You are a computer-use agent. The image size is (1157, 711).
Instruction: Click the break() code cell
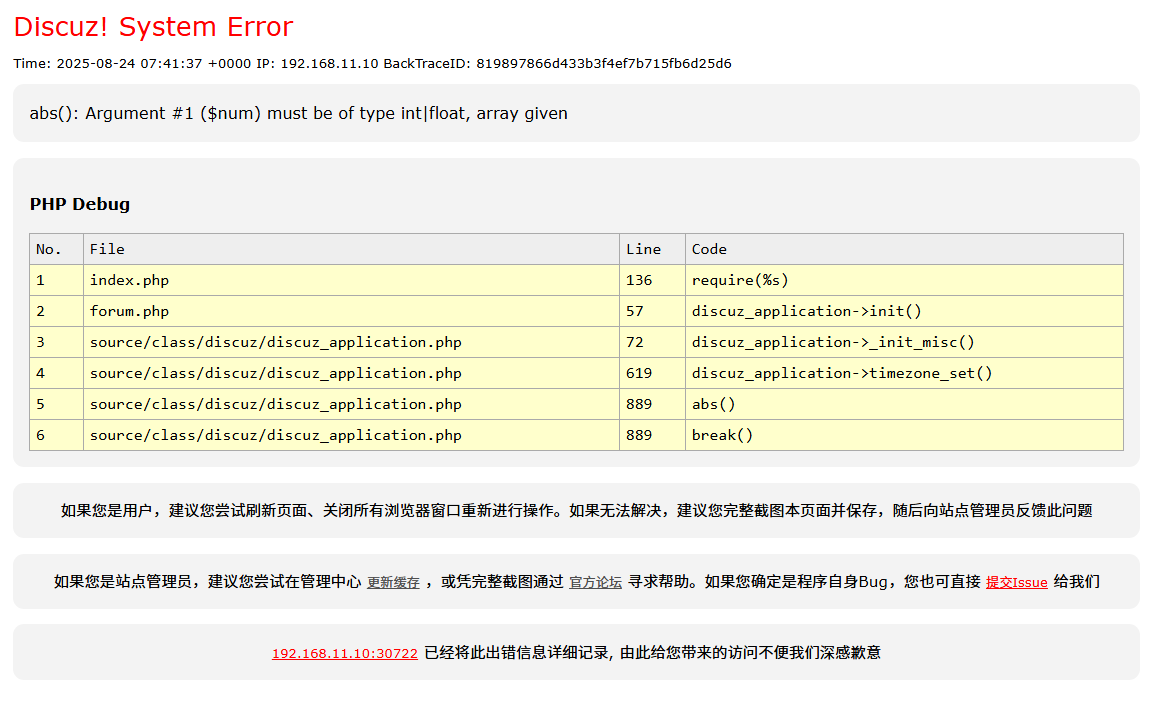coord(905,435)
